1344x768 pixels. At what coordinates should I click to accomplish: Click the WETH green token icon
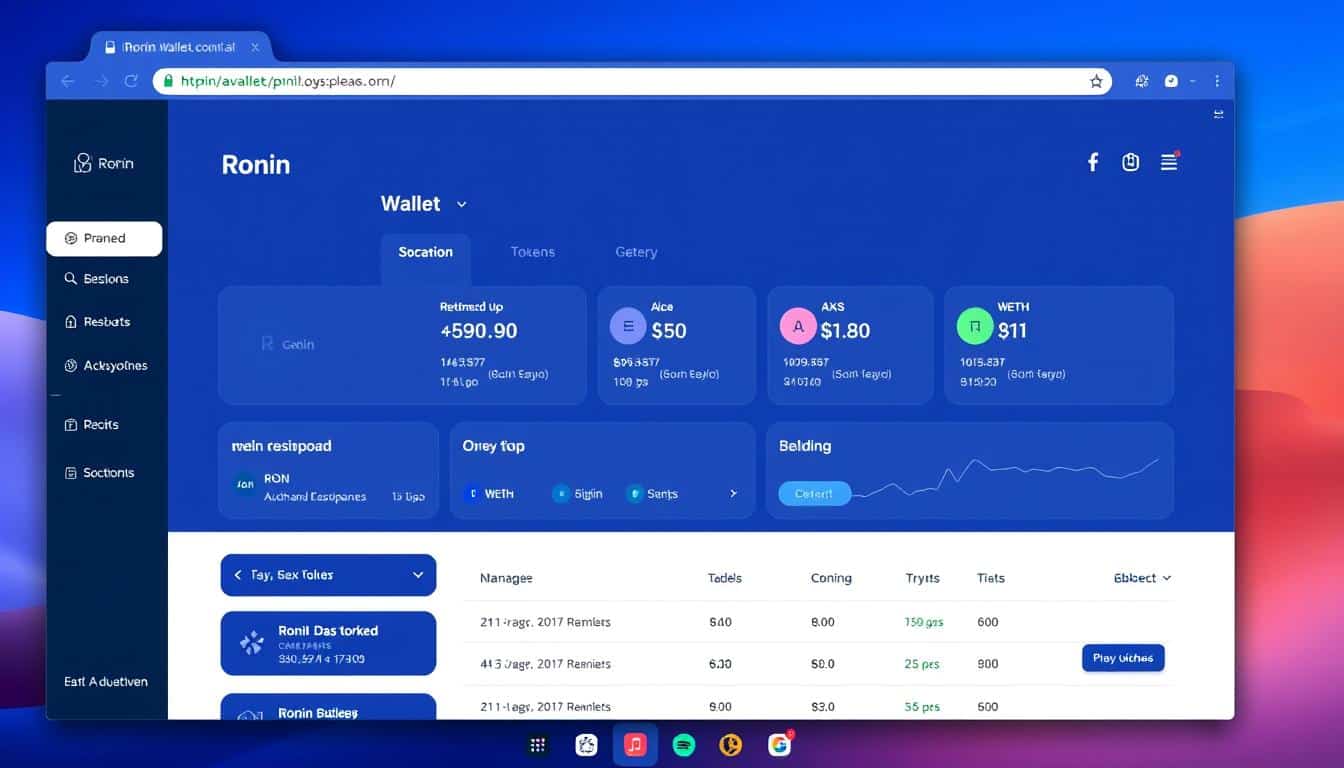click(x=975, y=326)
